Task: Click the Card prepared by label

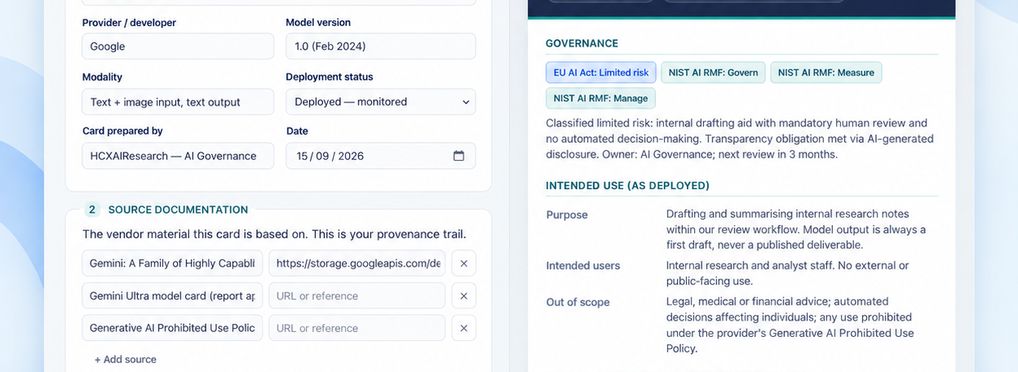Action: coord(122,131)
